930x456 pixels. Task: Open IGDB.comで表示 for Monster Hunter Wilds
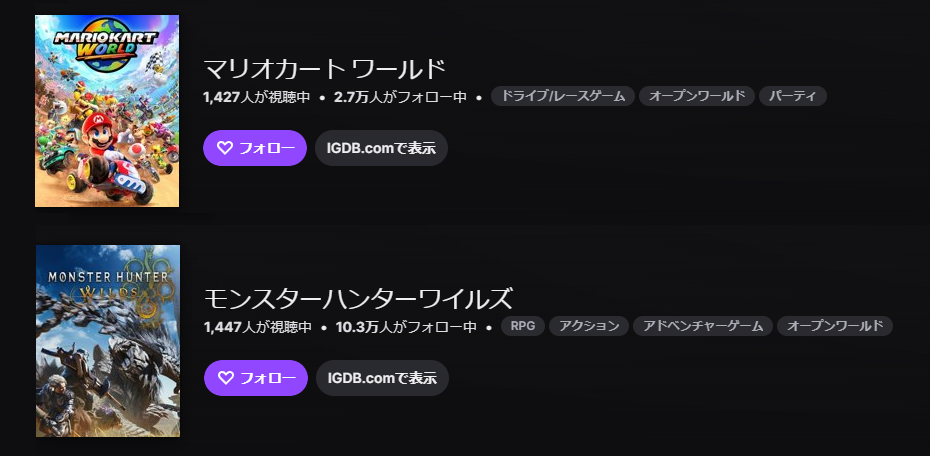(x=382, y=378)
